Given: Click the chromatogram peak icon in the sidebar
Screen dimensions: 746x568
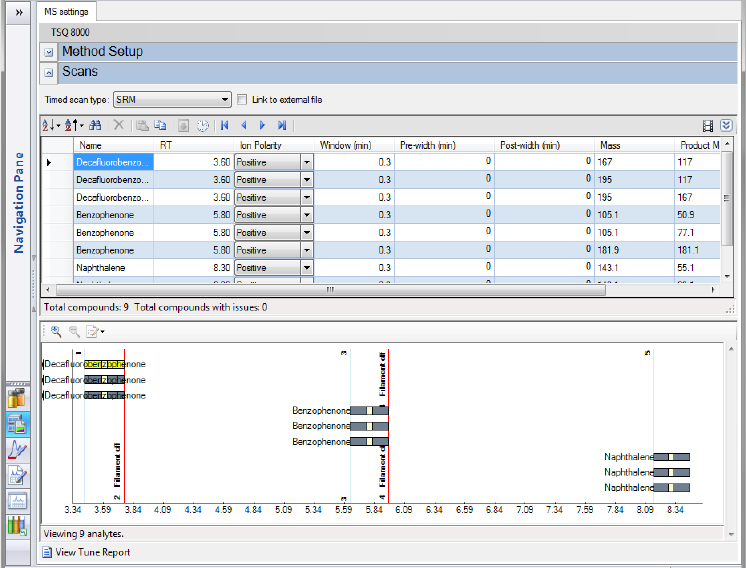Looking at the screenshot, I should click(18, 449).
